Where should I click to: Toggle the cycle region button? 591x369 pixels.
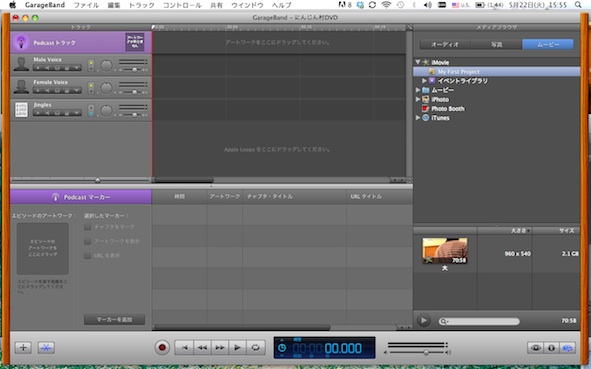pyautogui.click(x=256, y=348)
